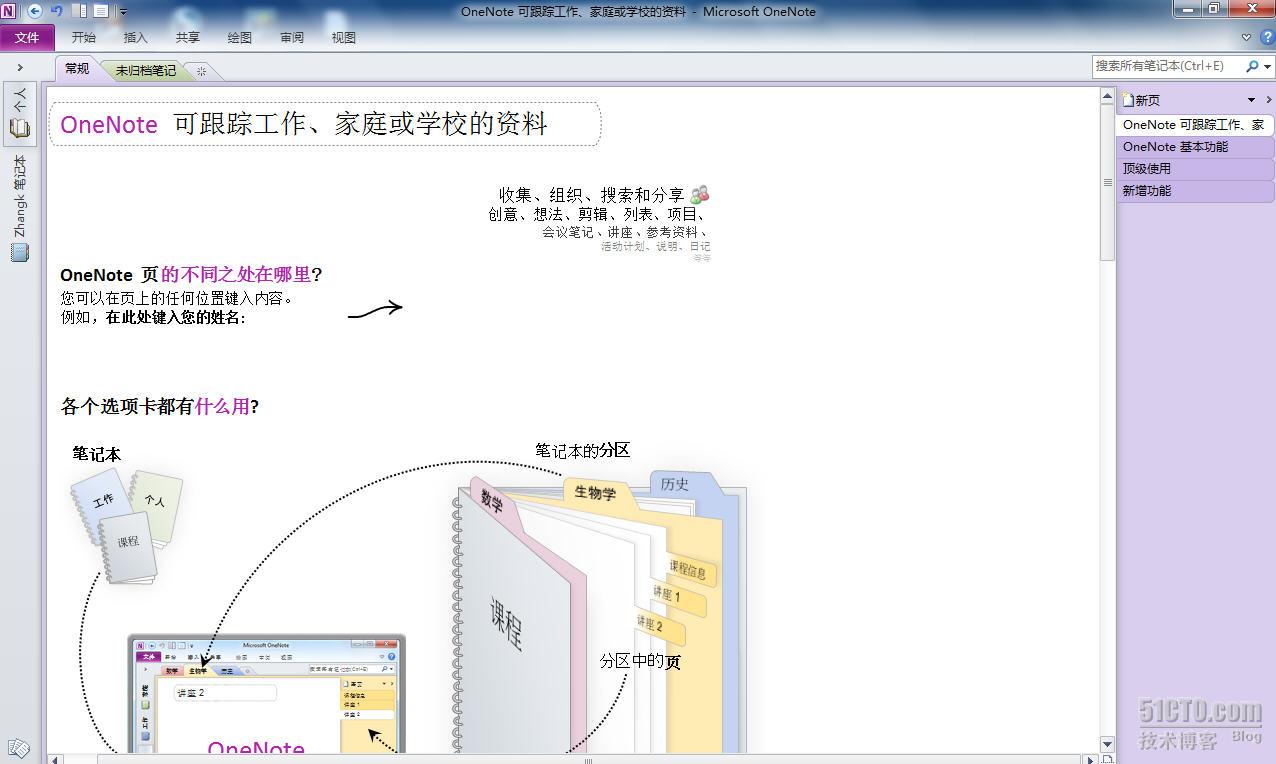Click the horizontal scrollbar thumb

click(588, 760)
